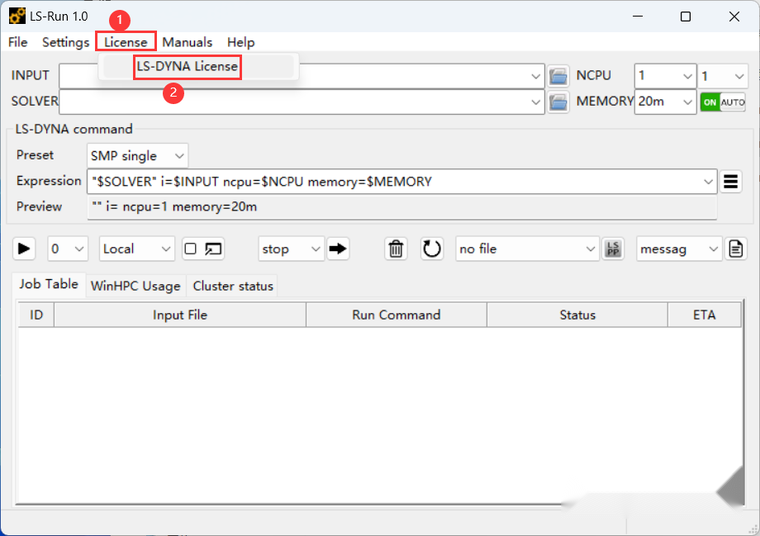Screen dimensions: 760x536
Task: Open the message file document icon
Action: click(x=736, y=249)
